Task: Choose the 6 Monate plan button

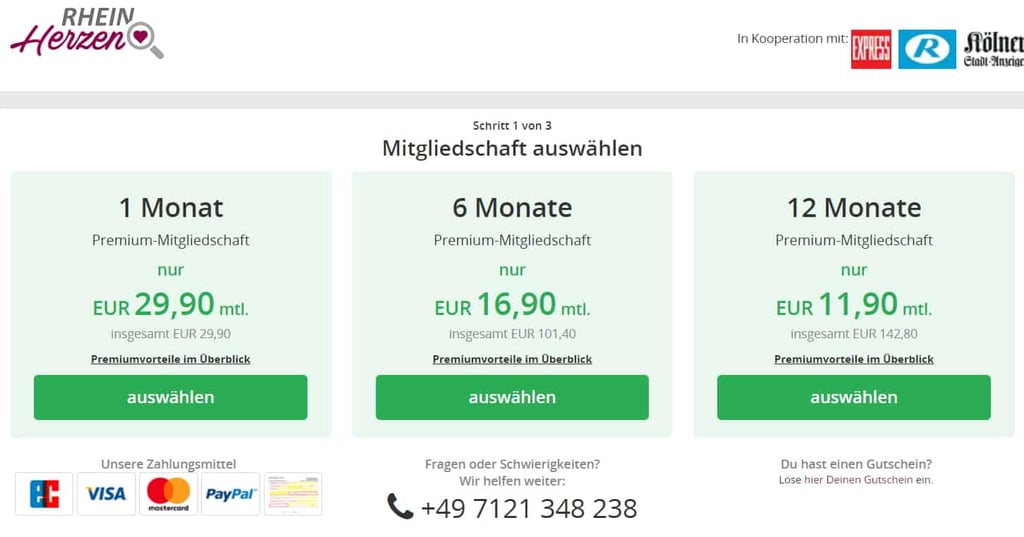Action: [512, 397]
